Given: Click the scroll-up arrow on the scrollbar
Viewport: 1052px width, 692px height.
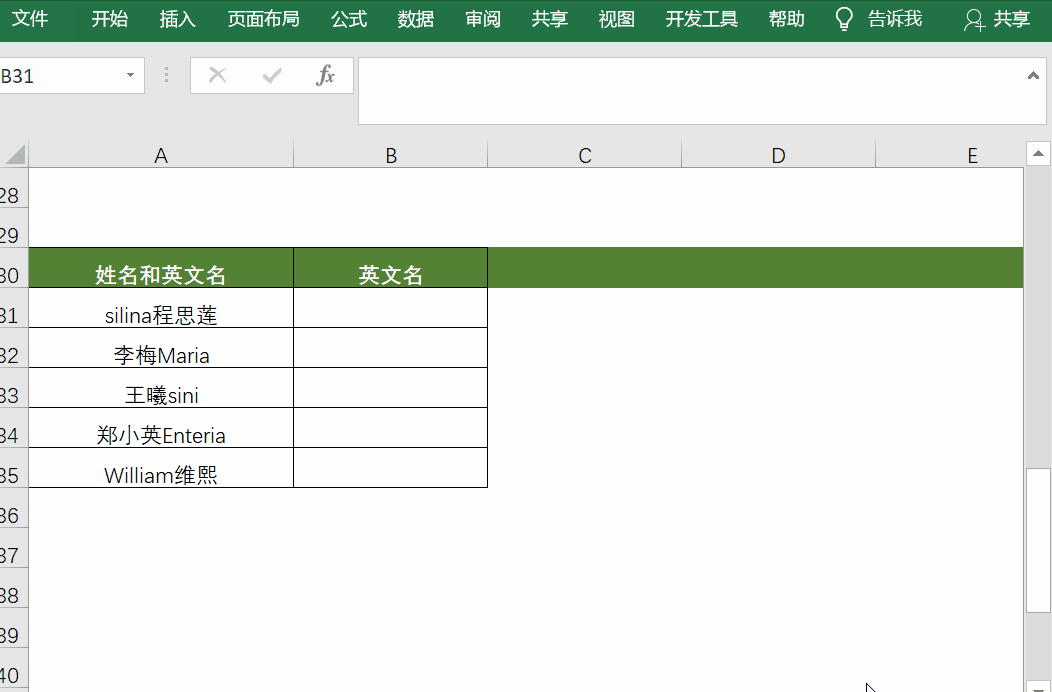Looking at the screenshot, I should coord(1038,153).
